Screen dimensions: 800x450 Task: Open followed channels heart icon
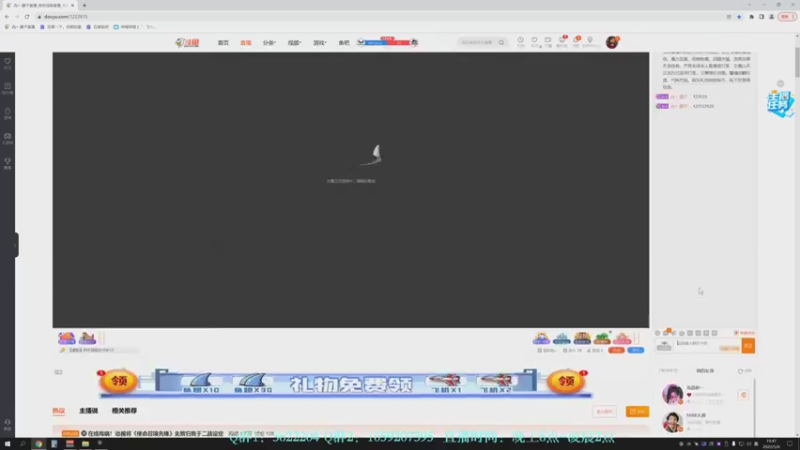[x=534, y=42]
